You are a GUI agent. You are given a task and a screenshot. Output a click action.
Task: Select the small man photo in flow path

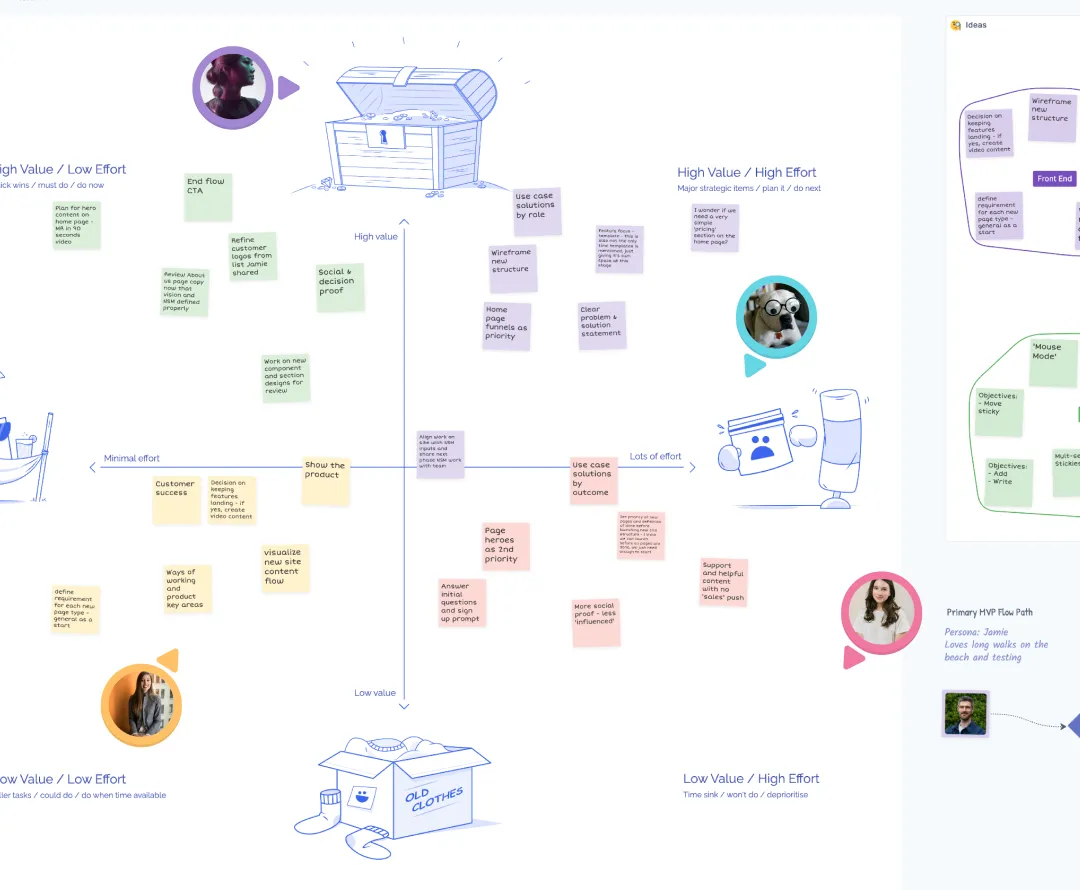pyautogui.click(x=965, y=714)
